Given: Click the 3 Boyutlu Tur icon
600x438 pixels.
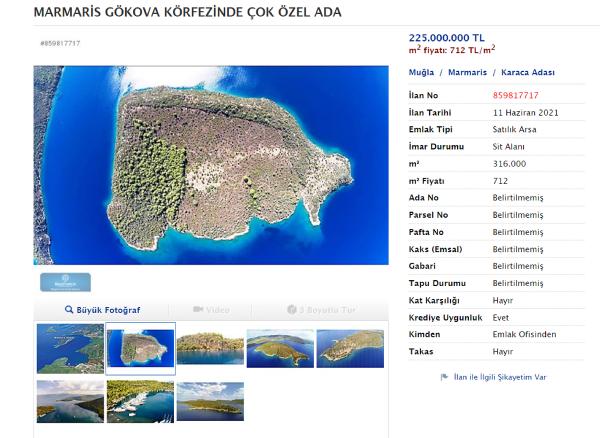Looking at the screenshot, I should (x=292, y=309).
